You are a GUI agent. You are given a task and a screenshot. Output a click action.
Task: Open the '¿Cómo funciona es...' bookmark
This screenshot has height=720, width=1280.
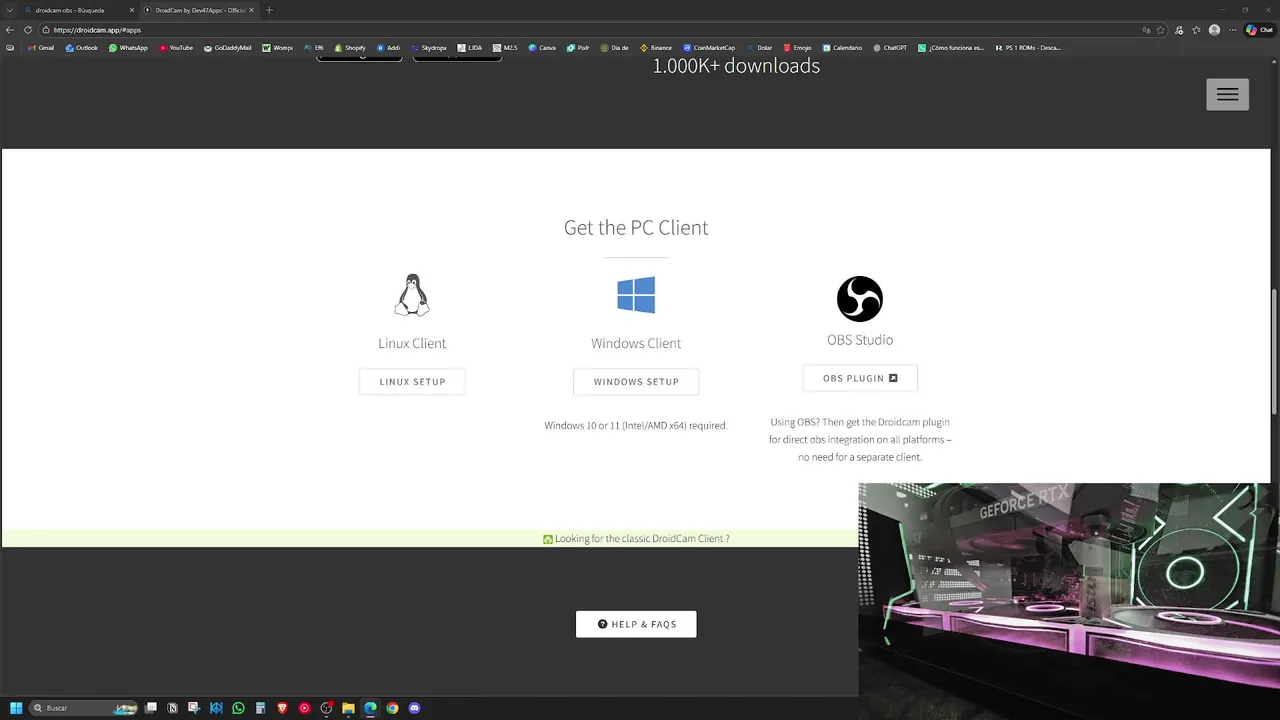pyautogui.click(x=951, y=48)
